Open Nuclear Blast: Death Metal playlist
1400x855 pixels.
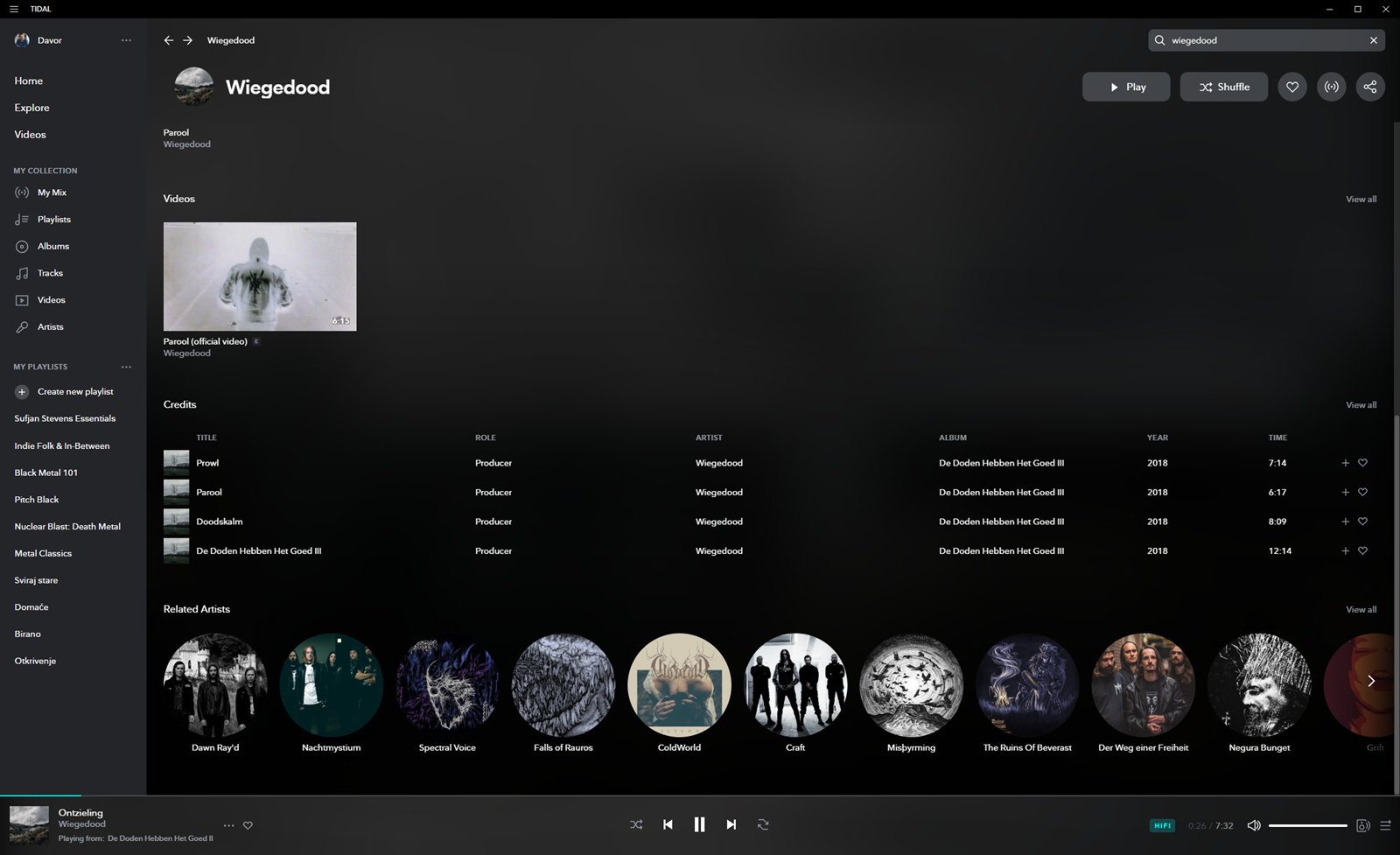(67, 527)
